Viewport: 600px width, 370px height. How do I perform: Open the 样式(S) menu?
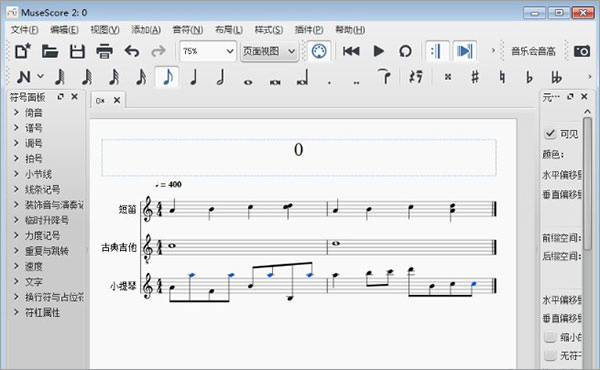[269, 29]
